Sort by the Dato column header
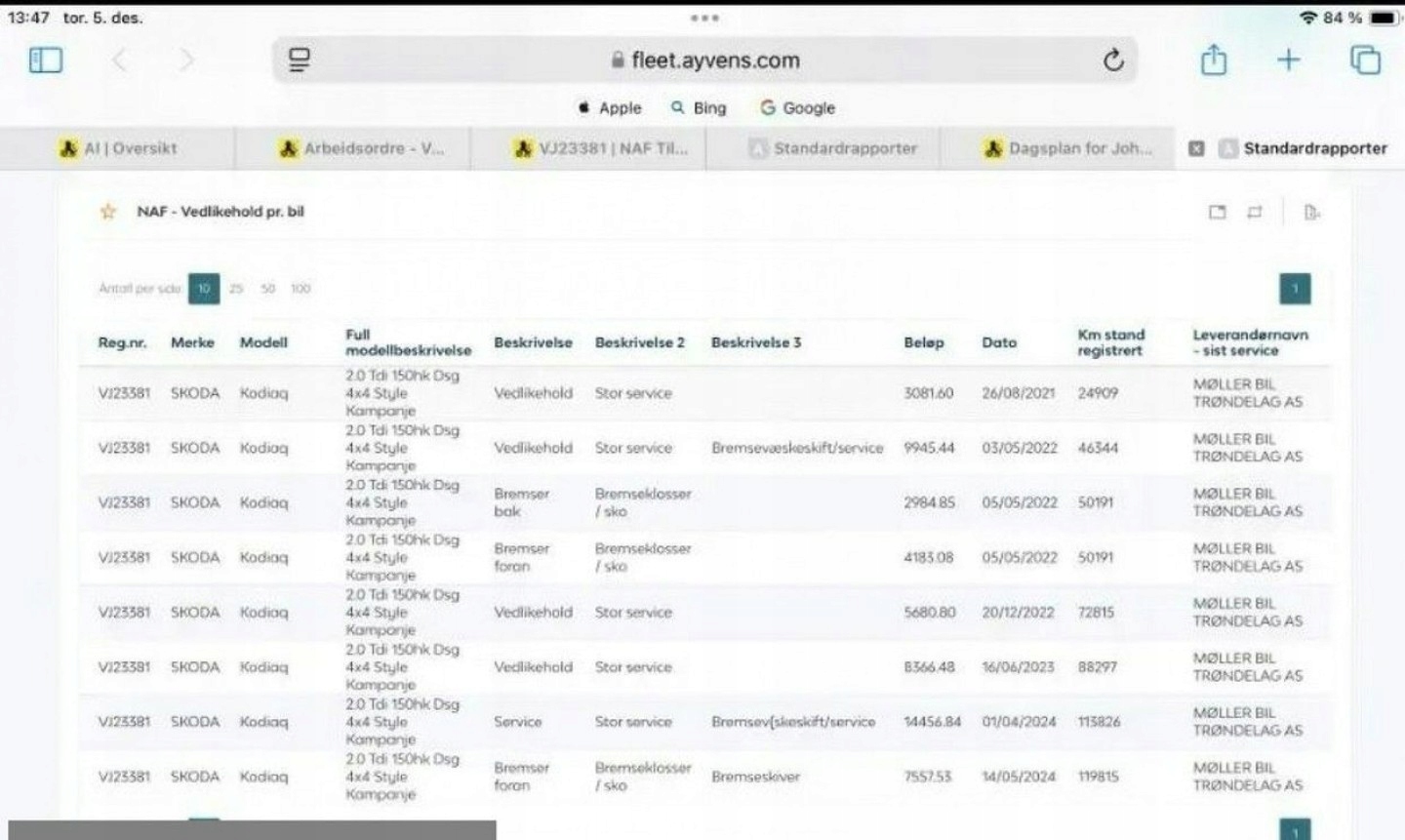Viewport: 1405px width, 840px height. (999, 342)
